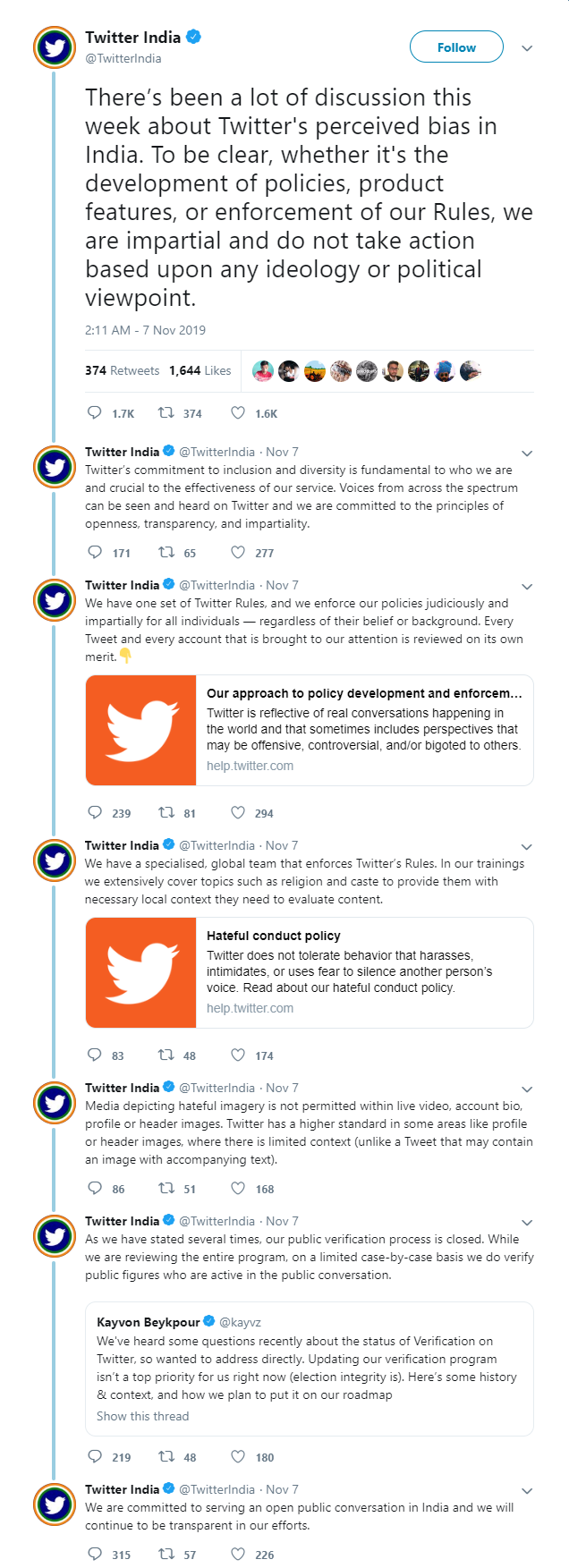This screenshot has height=1568, width=569.
Task: Open the dropdown caret beside the Follow button
Action: click(527, 48)
